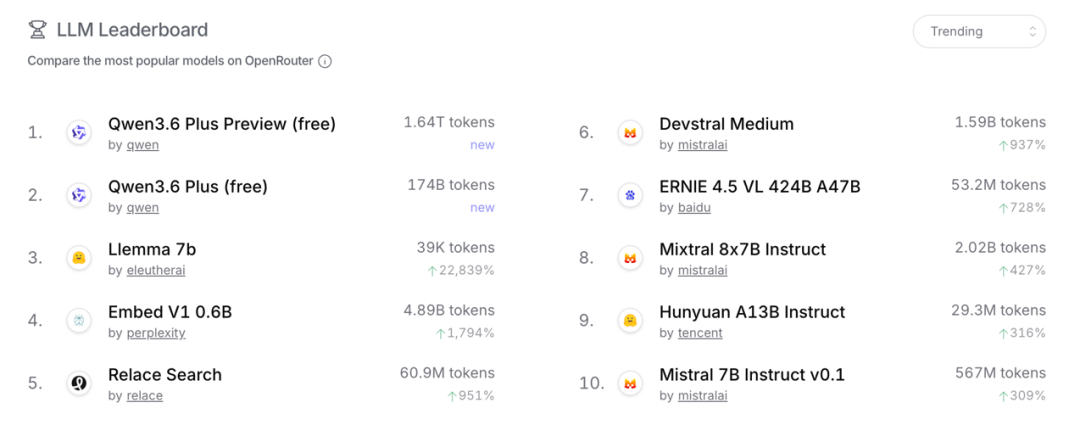The height and width of the screenshot is (425, 1080).
Task: Click the Llemma 7b model icon
Action: pos(79,258)
